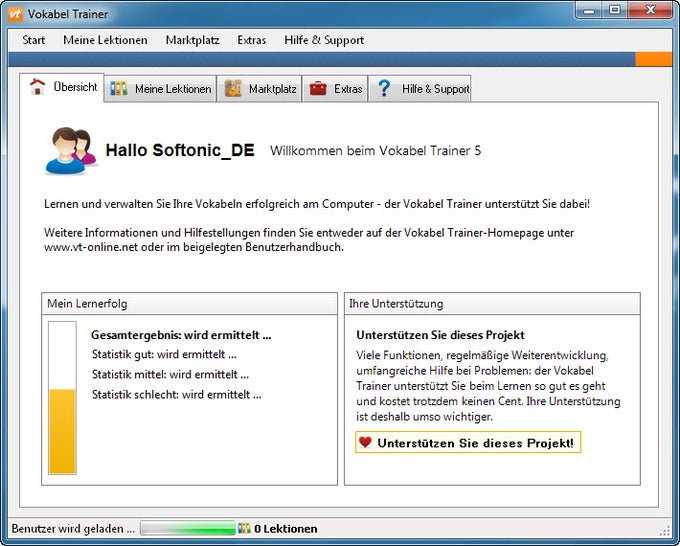Click 'Statistik gut: wird ermittelt ...' line
The image size is (680, 546).
pyautogui.click(x=164, y=354)
